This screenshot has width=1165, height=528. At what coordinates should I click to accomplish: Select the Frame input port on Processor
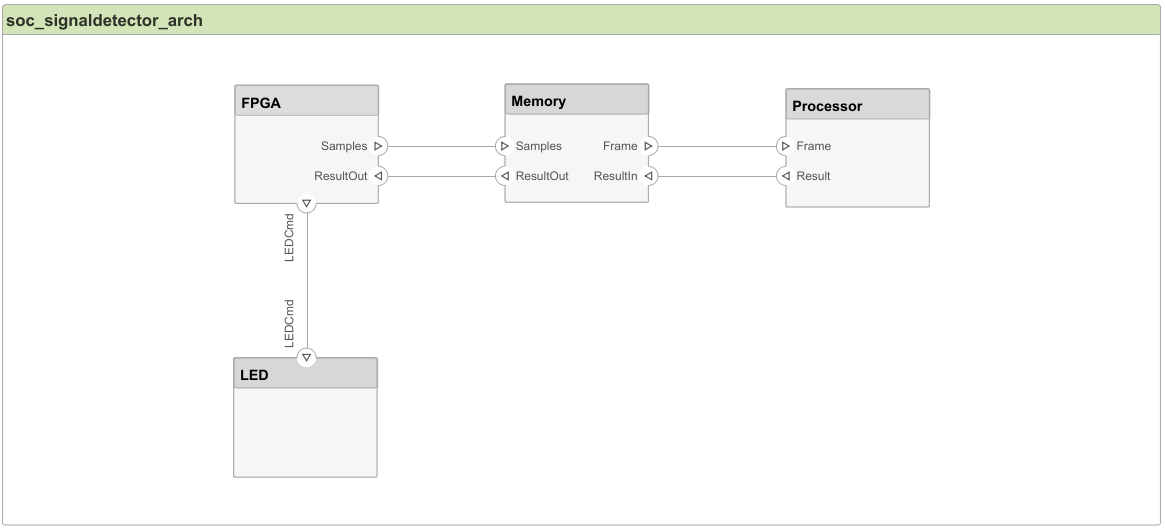click(x=786, y=146)
